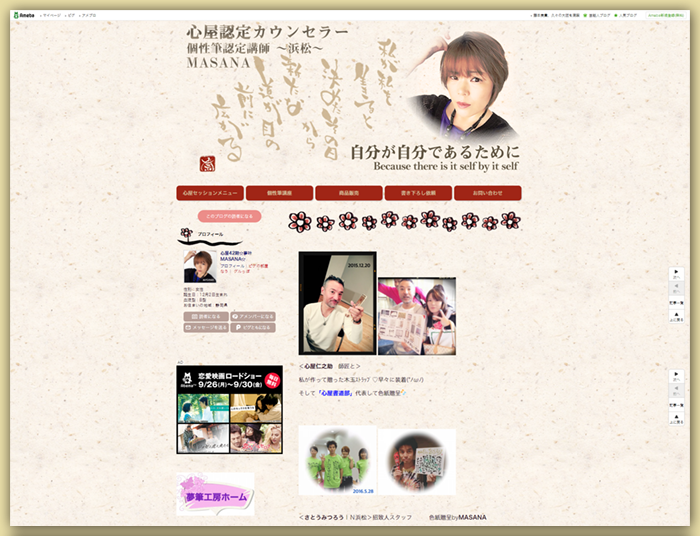
Task: Click upper 記事一覧 side navigation button
Action: (676, 303)
